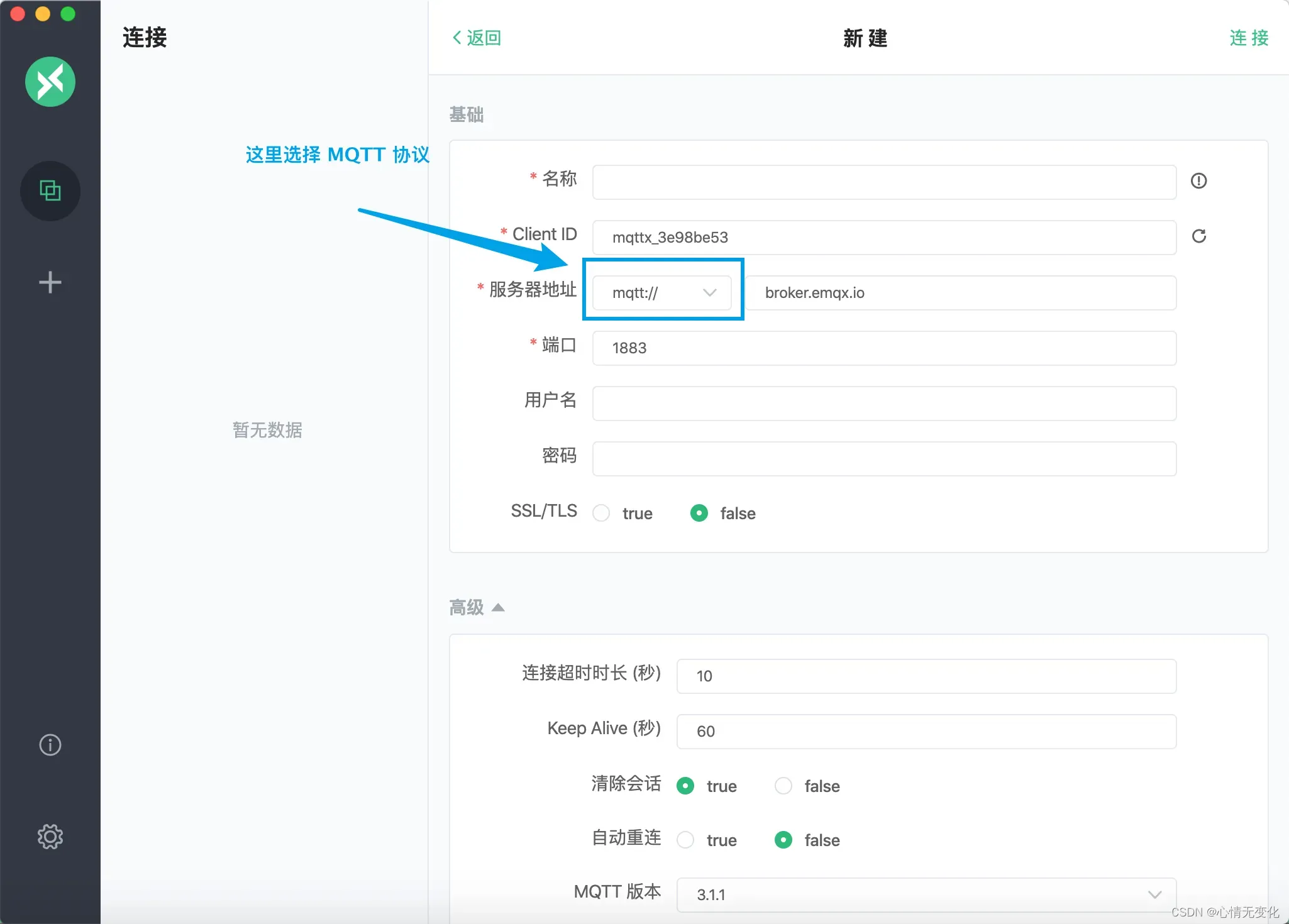1289x924 pixels.
Task: Set 清除会话 to false
Action: click(782, 786)
